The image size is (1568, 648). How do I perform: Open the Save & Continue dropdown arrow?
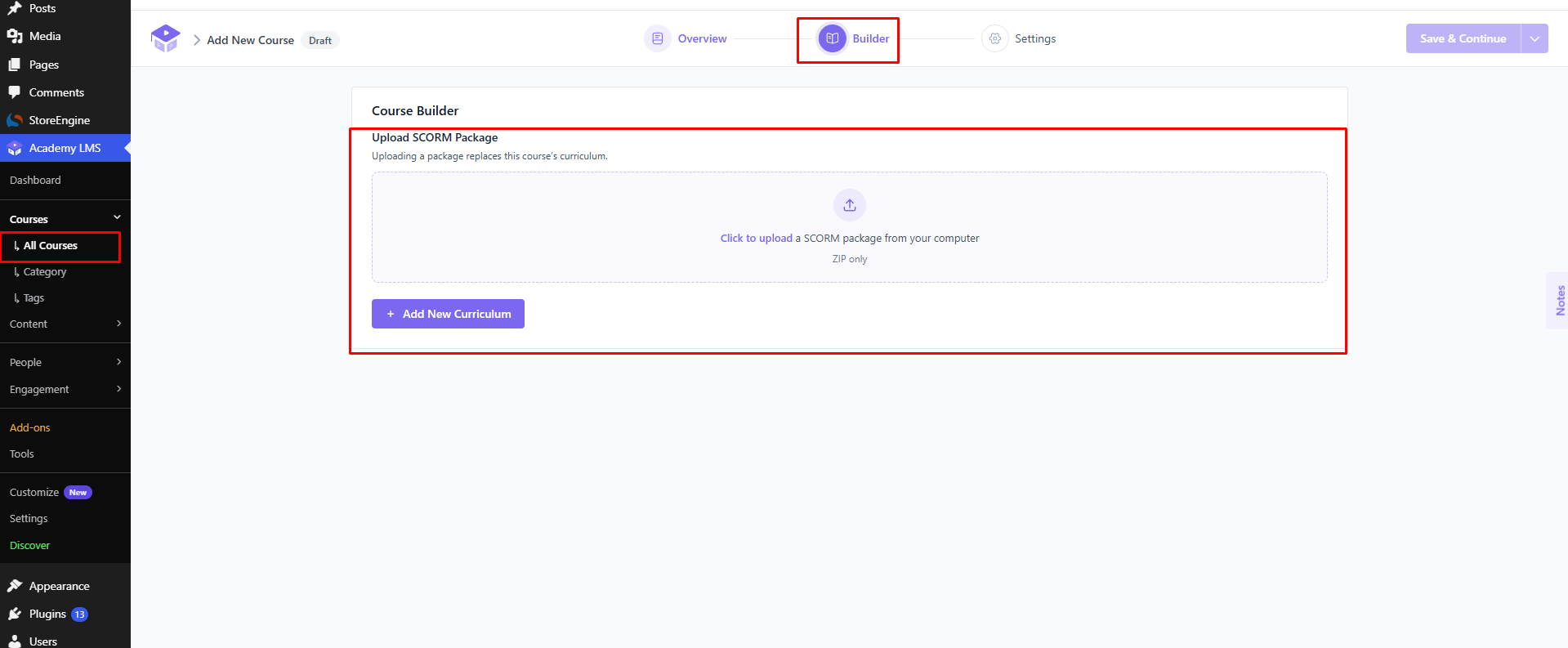1534,38
